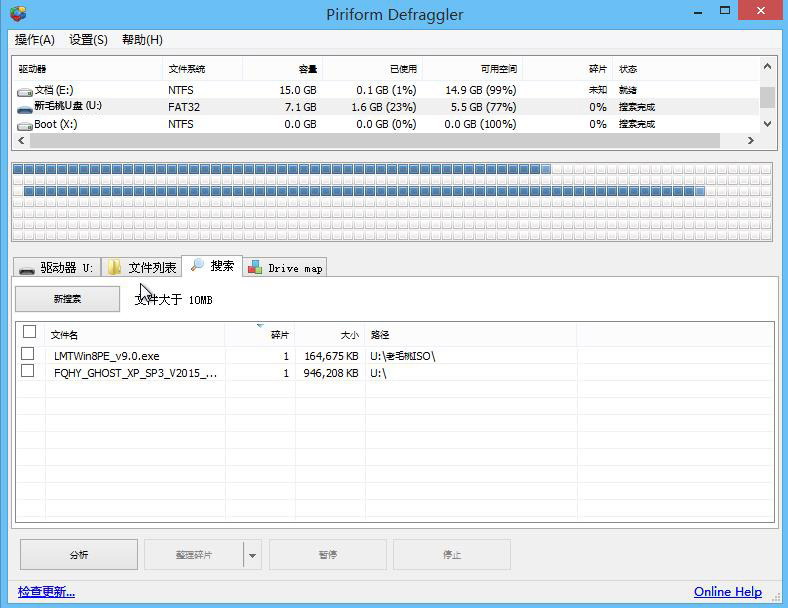Click the drive list horizontal scrollbar track

coord(374,141)
